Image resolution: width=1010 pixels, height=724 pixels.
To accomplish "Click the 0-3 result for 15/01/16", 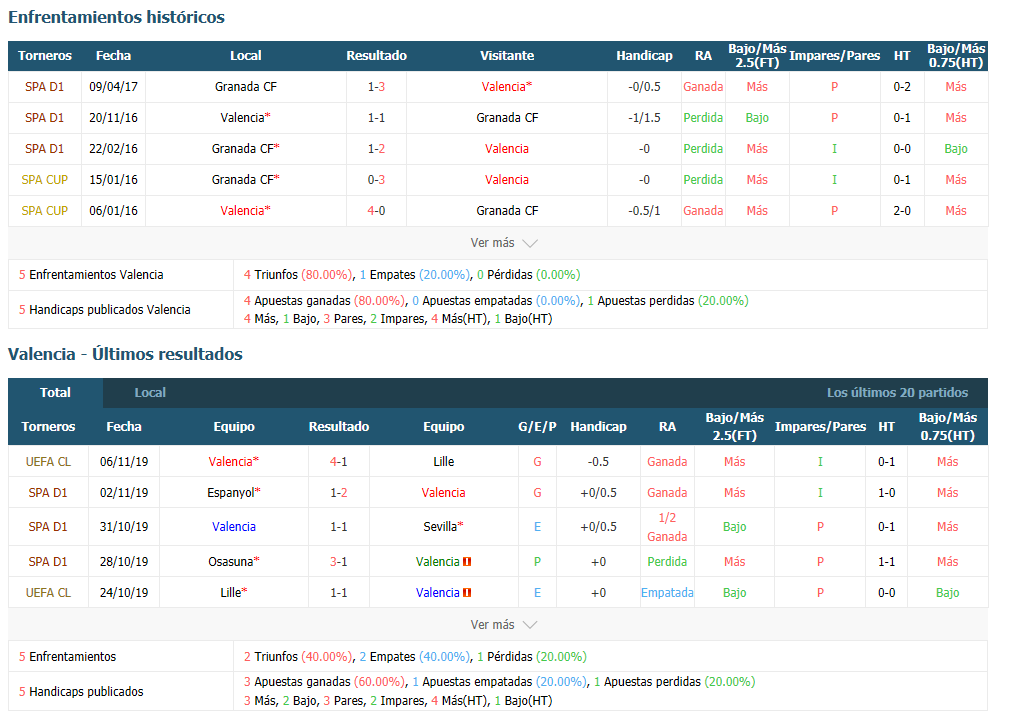I will click(376, 180).
